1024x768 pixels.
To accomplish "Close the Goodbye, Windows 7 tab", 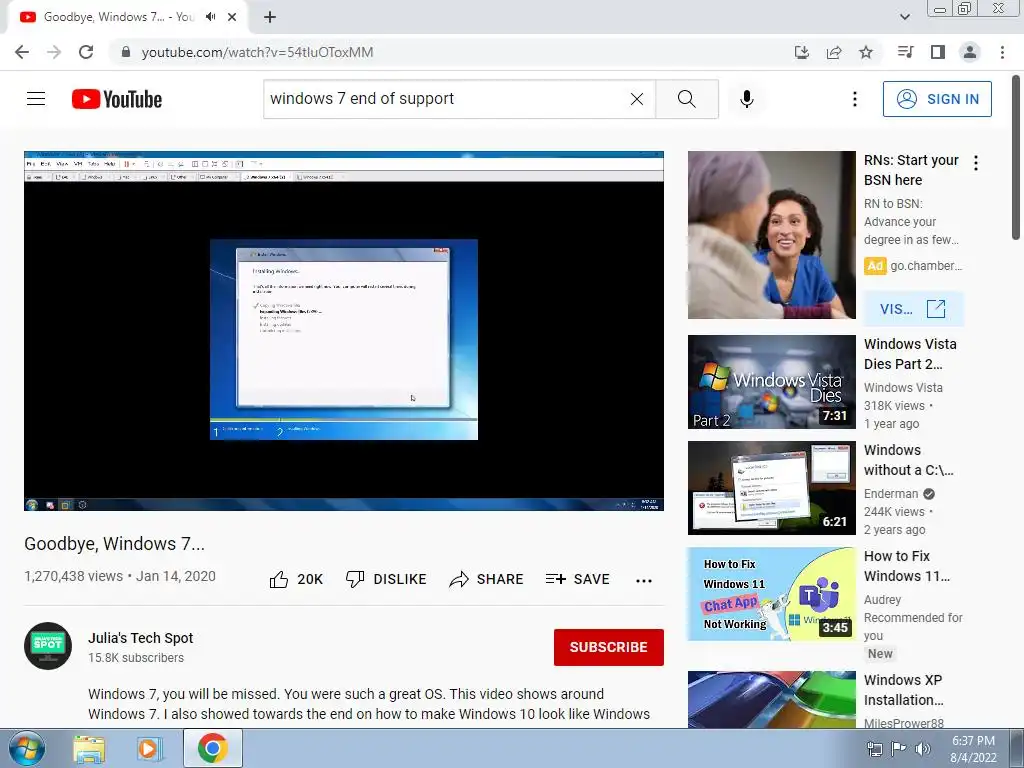I will [232, 17].
